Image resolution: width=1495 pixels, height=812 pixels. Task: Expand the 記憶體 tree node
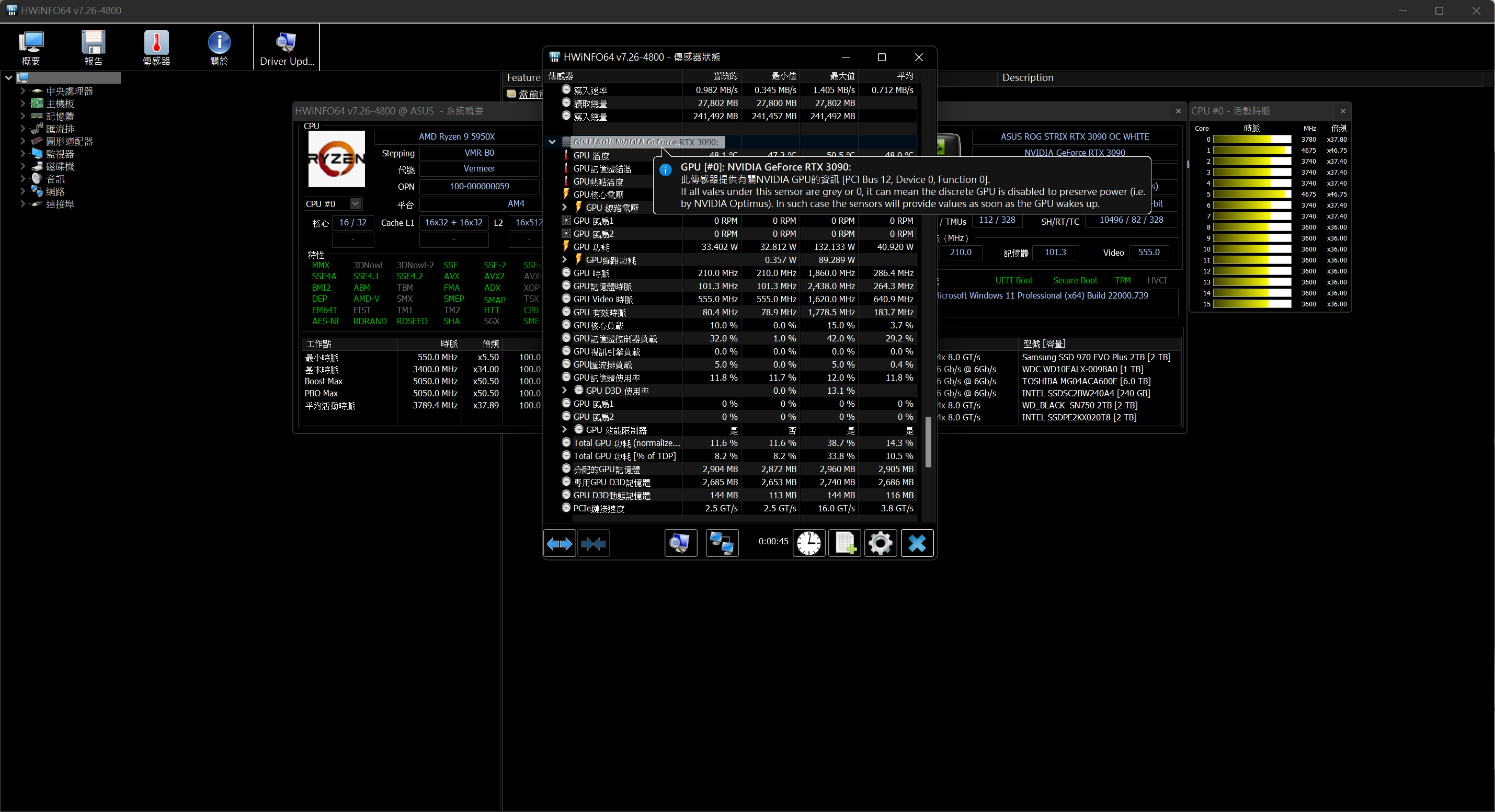point(22,116)
